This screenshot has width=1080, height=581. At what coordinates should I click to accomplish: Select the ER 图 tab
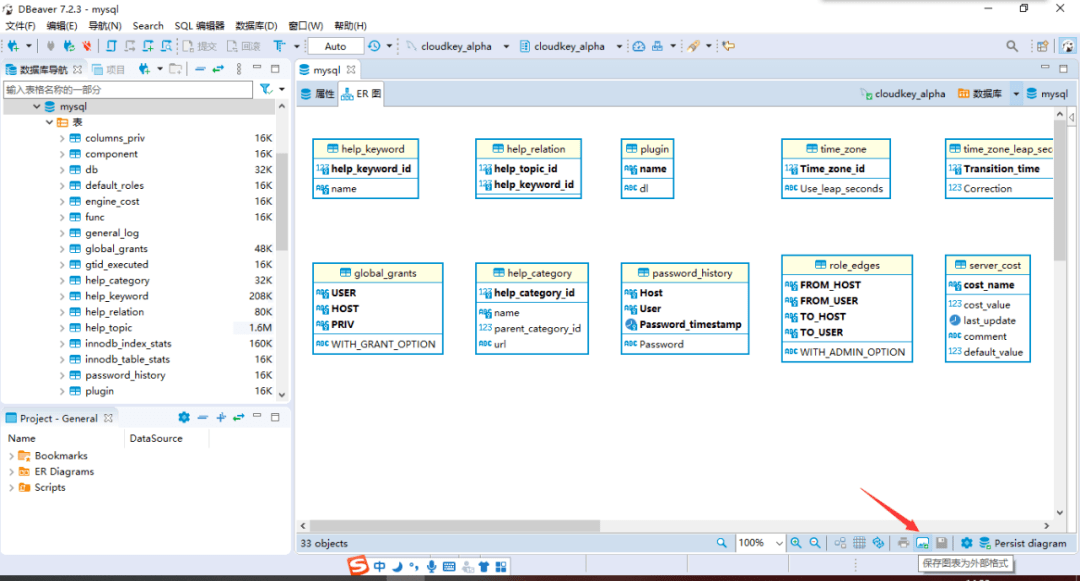click(362, 94)
